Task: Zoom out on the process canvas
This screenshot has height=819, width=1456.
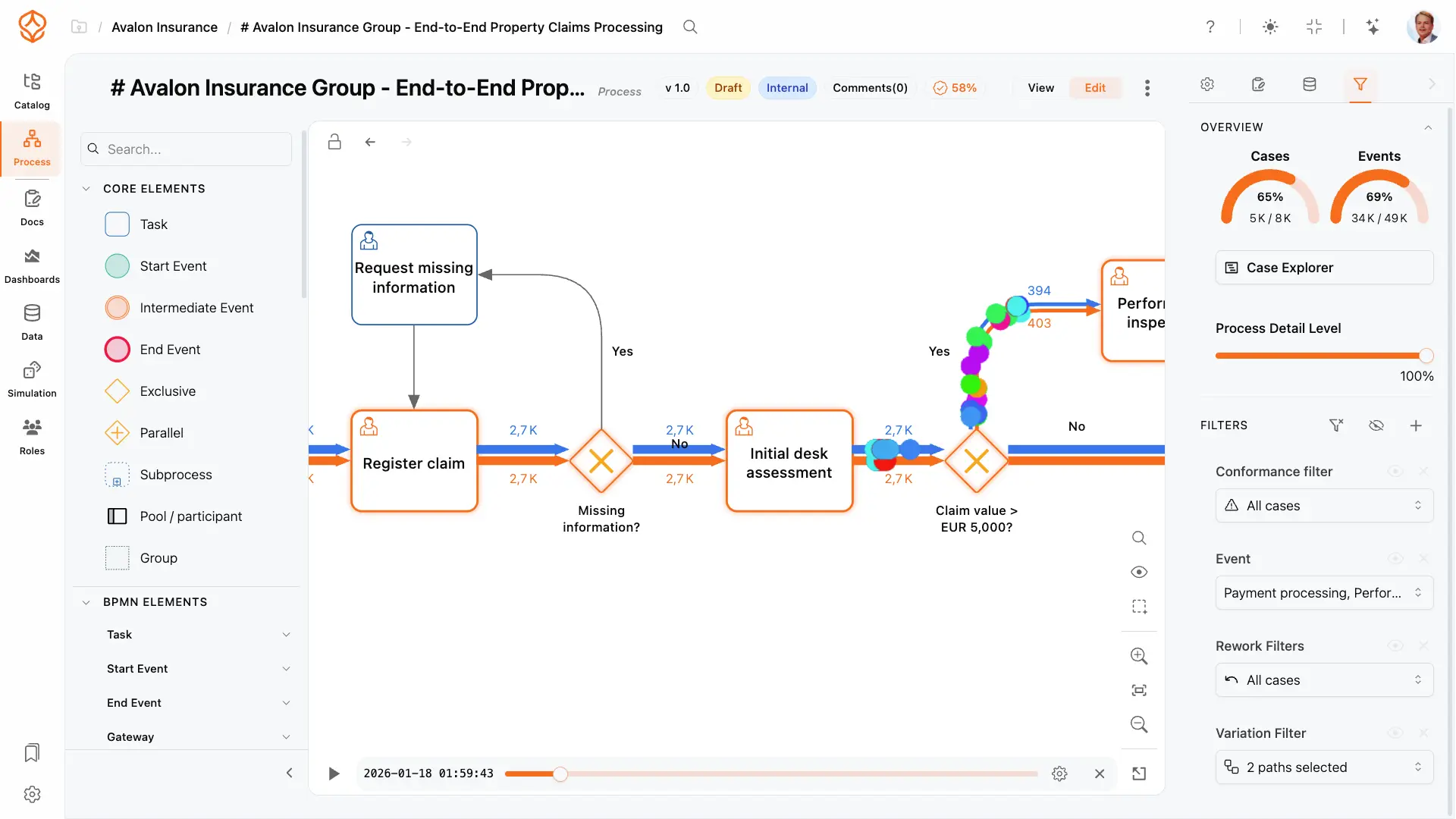Action: [1139, 724]
